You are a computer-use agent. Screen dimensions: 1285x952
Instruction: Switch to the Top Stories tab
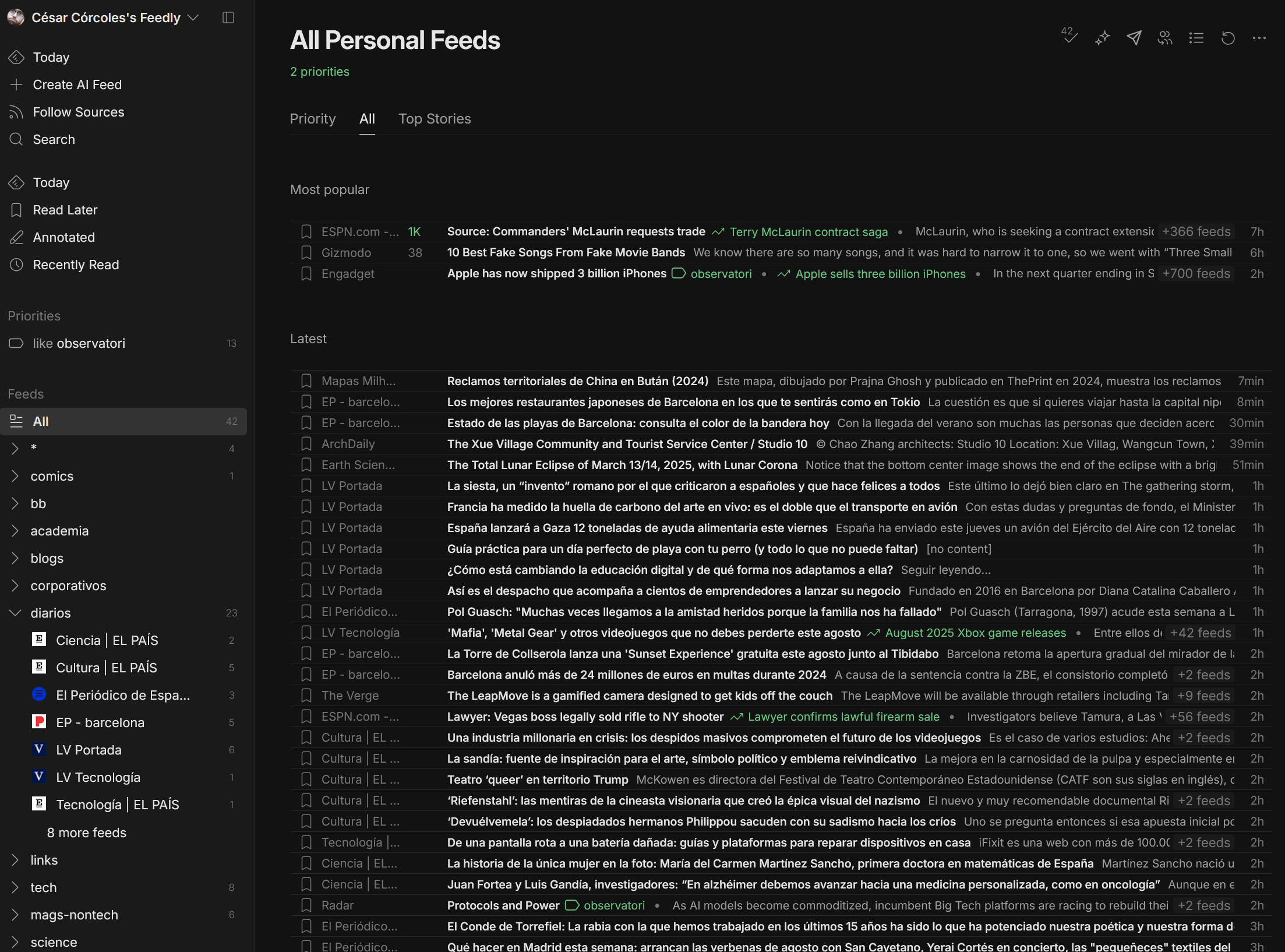(435, 119)
